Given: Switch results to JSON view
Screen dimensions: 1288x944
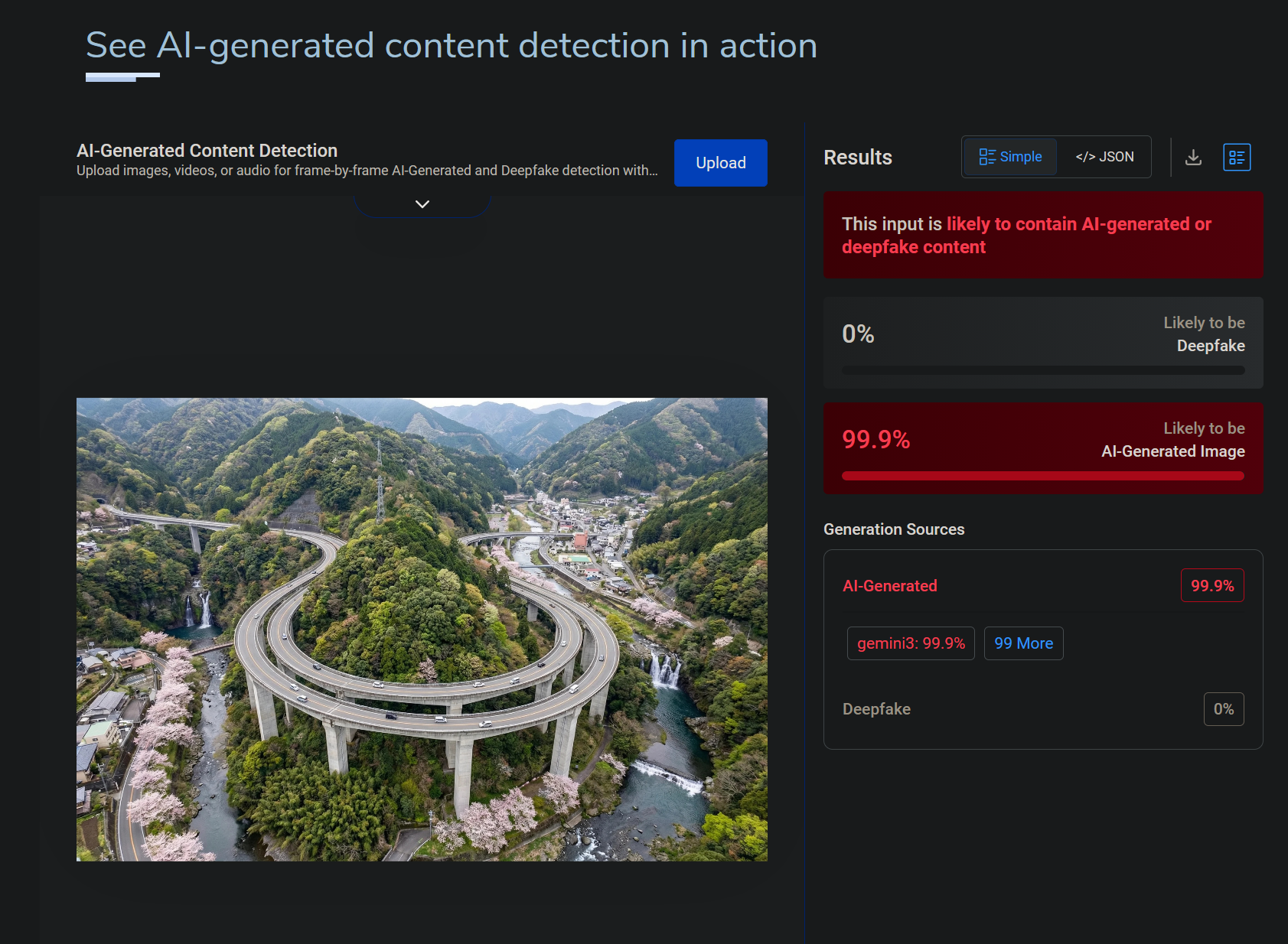Looking at the screenshot, I should (1104, 157).
